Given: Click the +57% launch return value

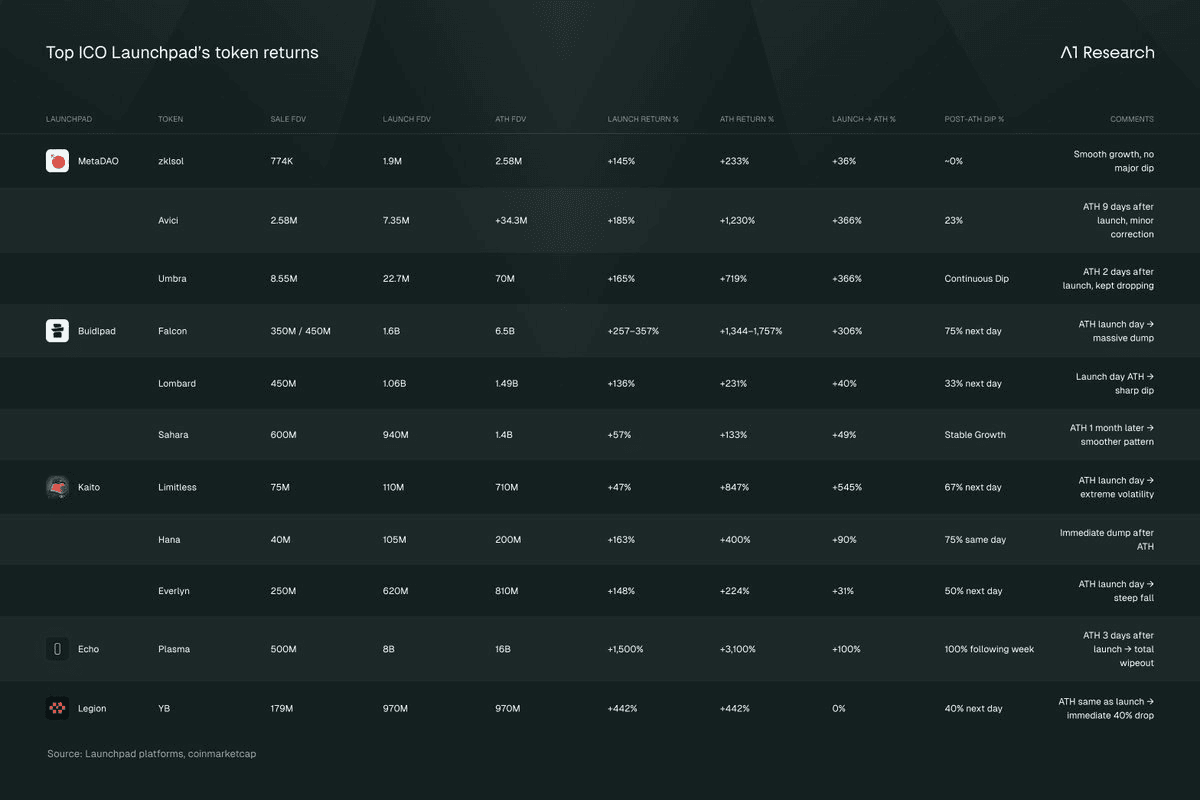Looking at the screenshot, I should pyautogui.click(x=621, y=435).
